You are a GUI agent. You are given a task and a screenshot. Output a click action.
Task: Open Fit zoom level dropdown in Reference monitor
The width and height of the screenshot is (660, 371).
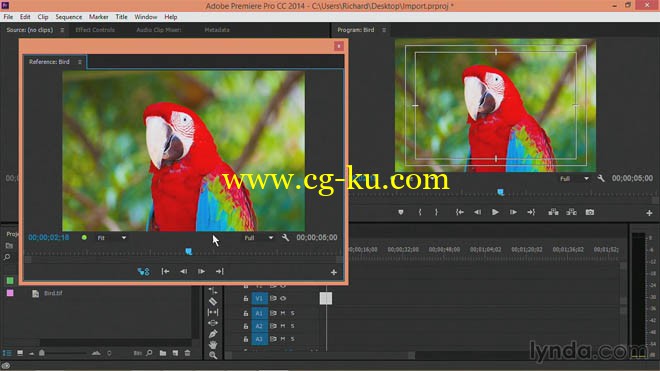(112, 238)
